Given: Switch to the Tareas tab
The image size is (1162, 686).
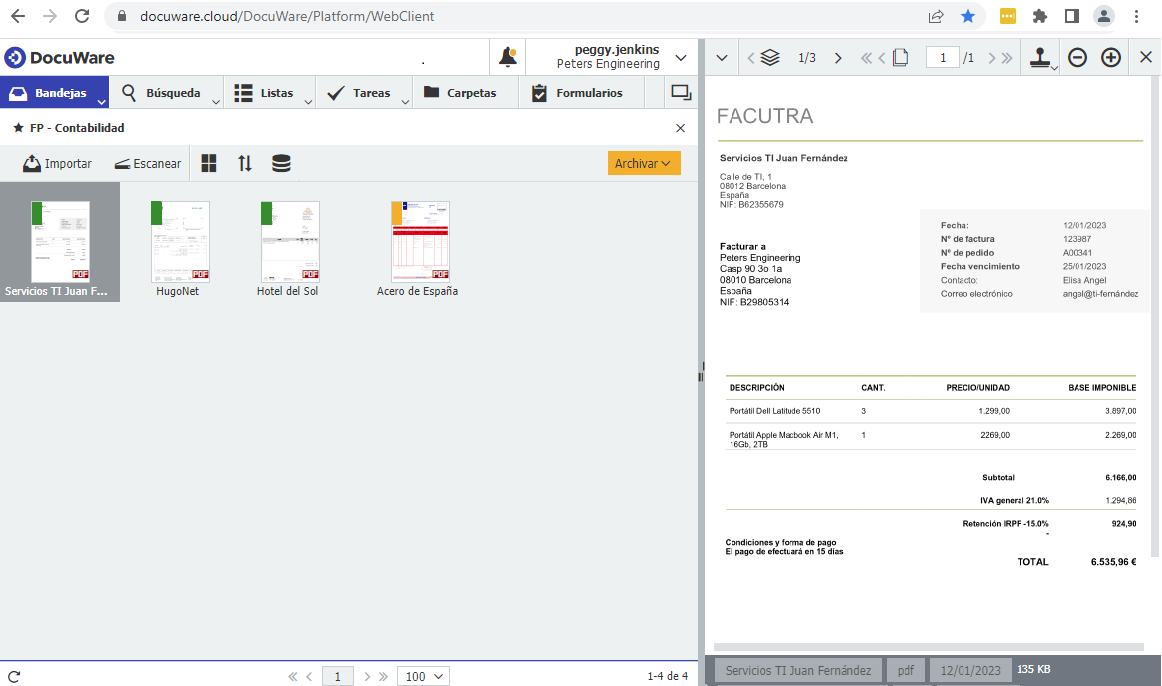Looking at the screenshot, I should [x=362, y=93].
